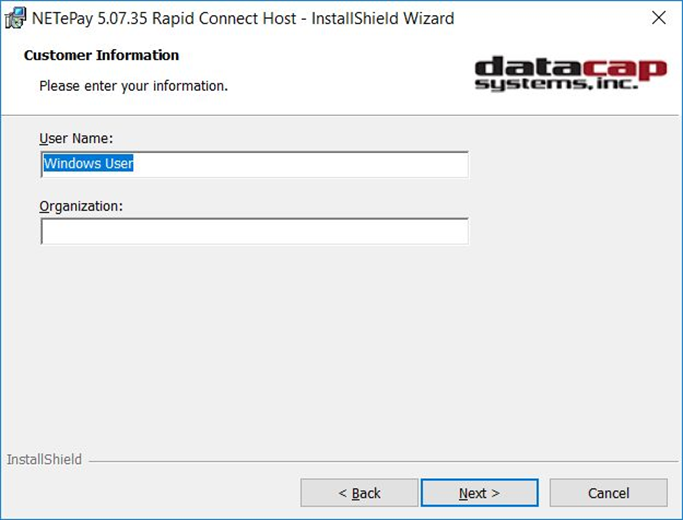Click the 'Organization:' label
The height and width of the screenshot is (520, 683).
coord(81,206)
